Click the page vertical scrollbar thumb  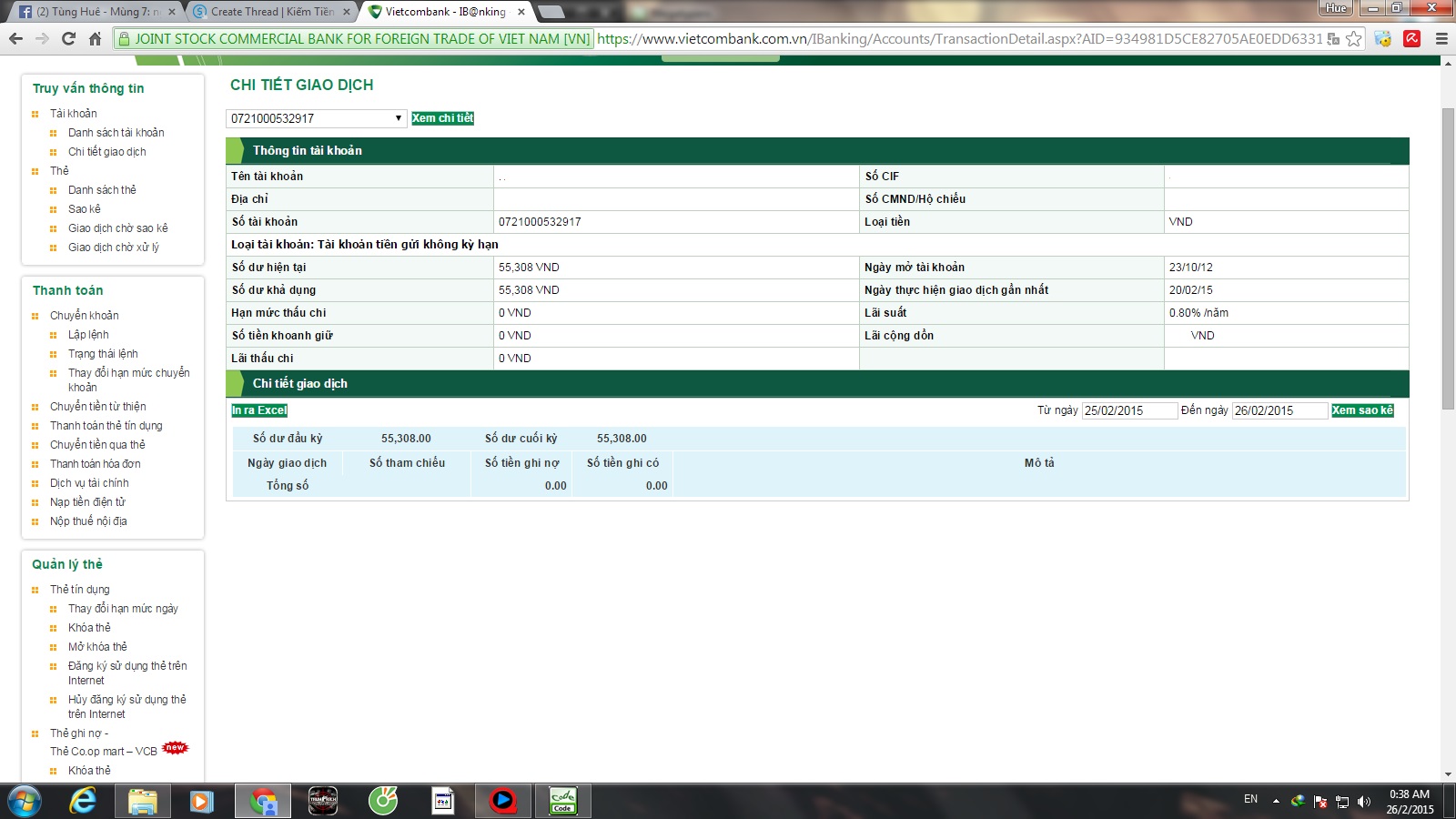1448,258
